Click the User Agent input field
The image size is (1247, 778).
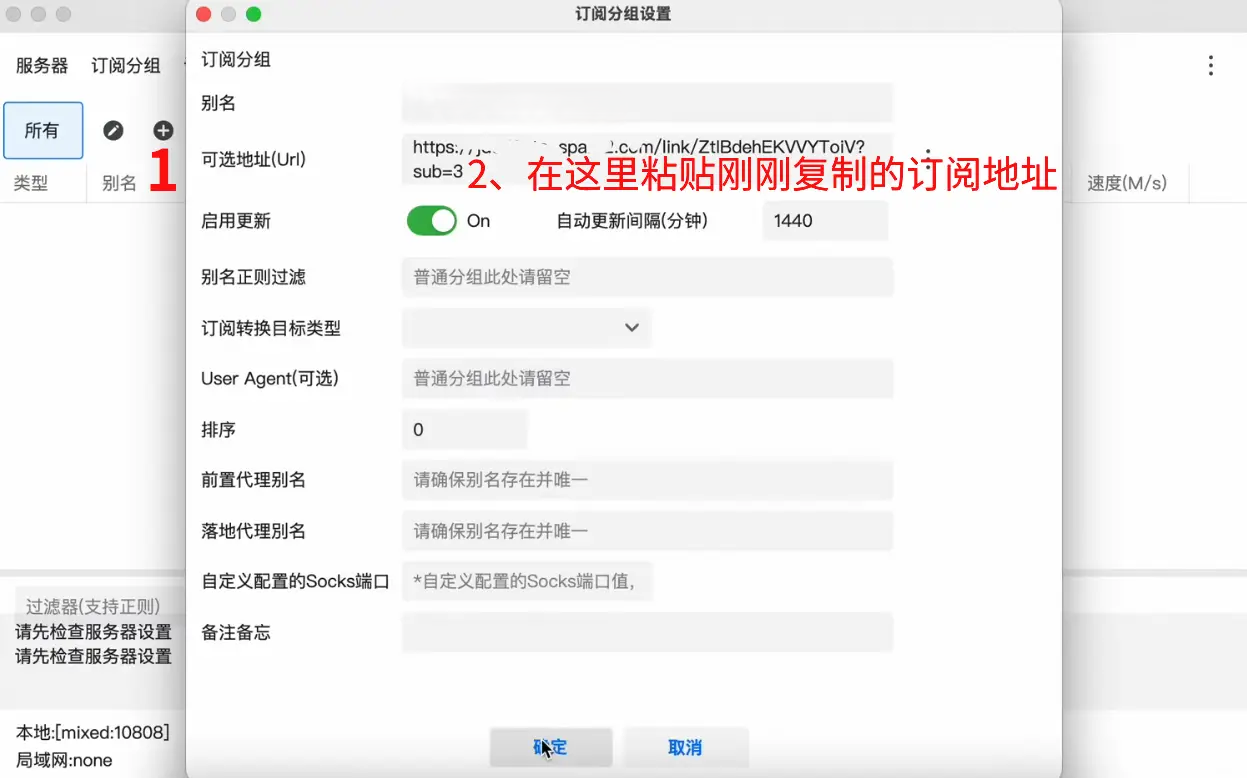[647, 379]
